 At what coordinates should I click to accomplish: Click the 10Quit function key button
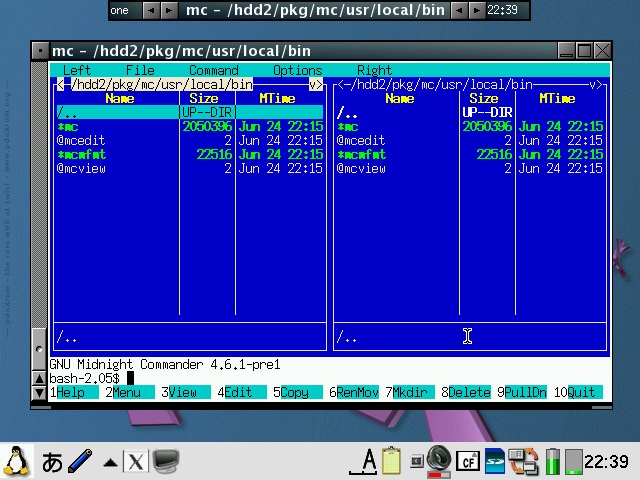(579, 393)
